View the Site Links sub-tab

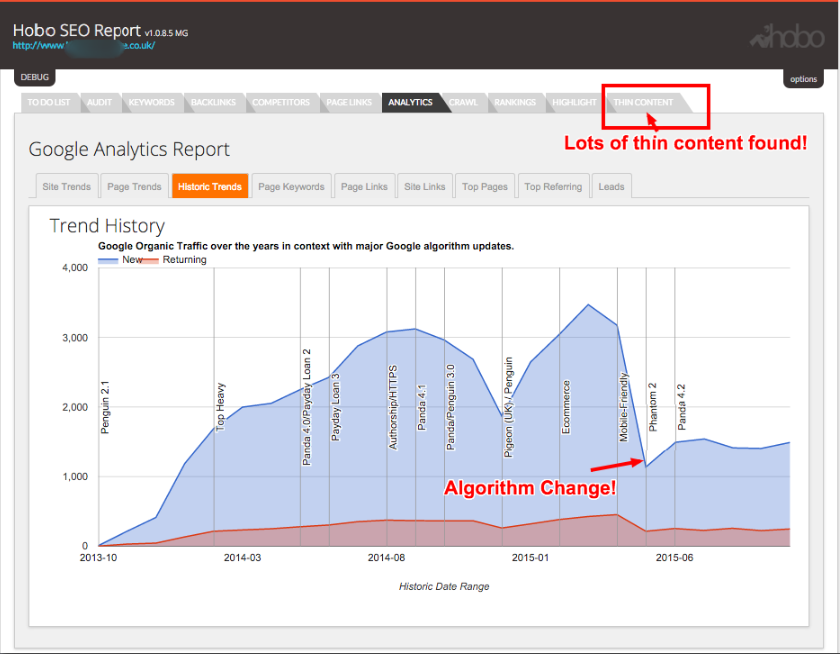click(425, 186)
